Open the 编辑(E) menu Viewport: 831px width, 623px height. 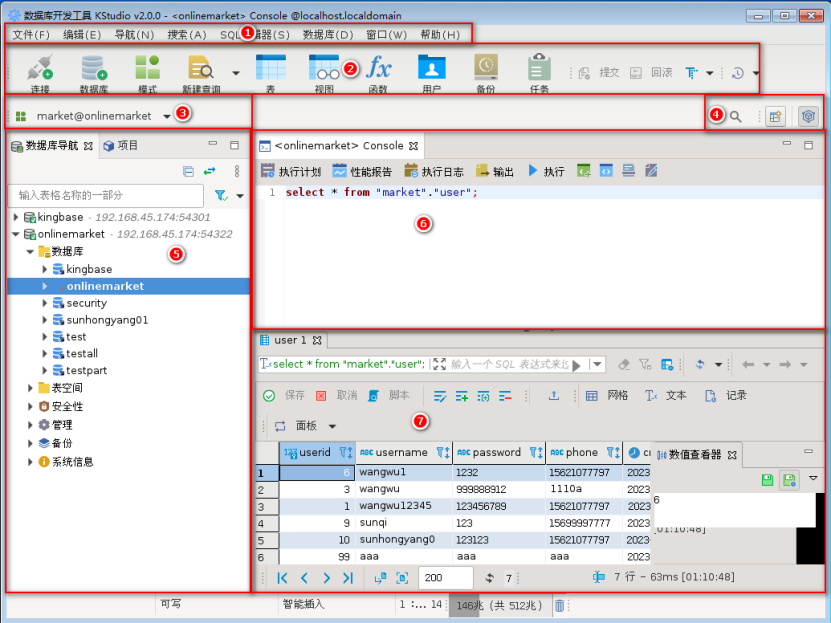[82, 35]
